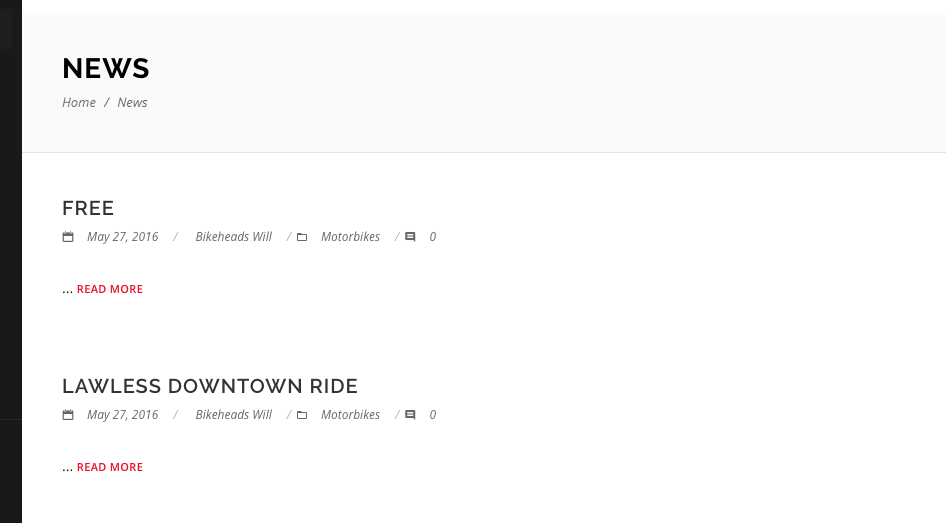Click May 27, 2016 date on Lawless Downtown Ride
The width and height of the screenshot is (946, 523).
(x=122, y=414)
